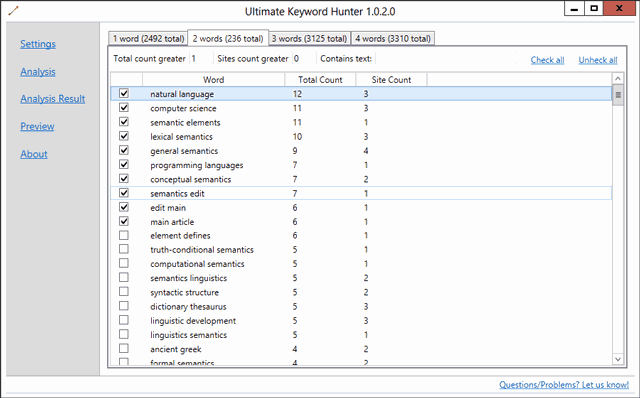The image size is (640, 398).
Task: Check the truth-conditional semantics checkbox
Action: (x=124, y=249)
